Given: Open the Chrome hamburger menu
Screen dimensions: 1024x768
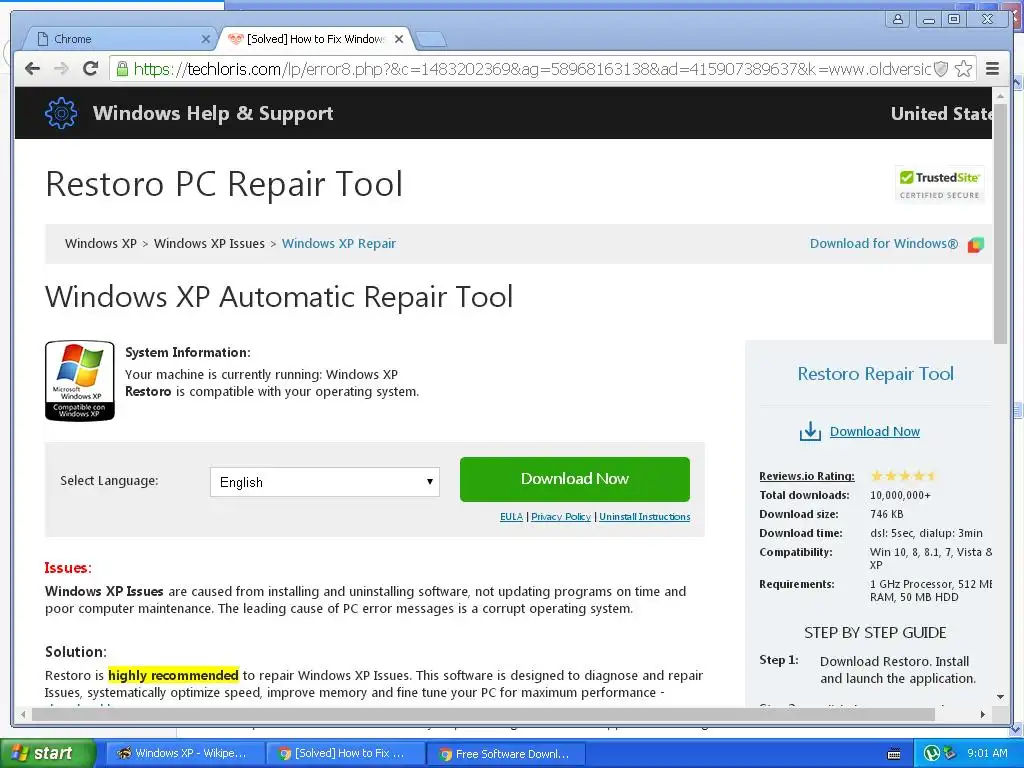Looking at the screenshot, I should 992,69.
